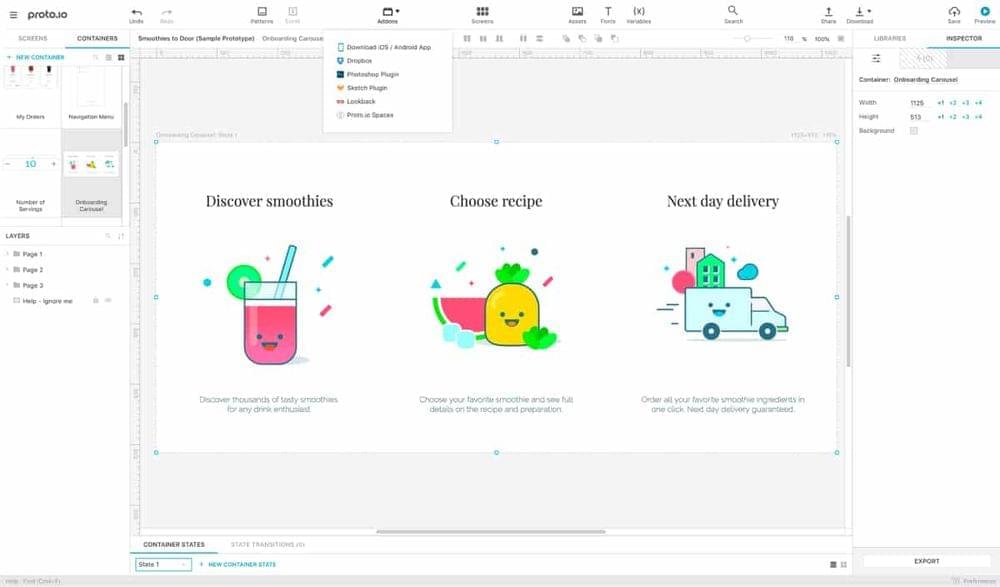
Task: Click the Height value field
Action: tap(916, 117)
